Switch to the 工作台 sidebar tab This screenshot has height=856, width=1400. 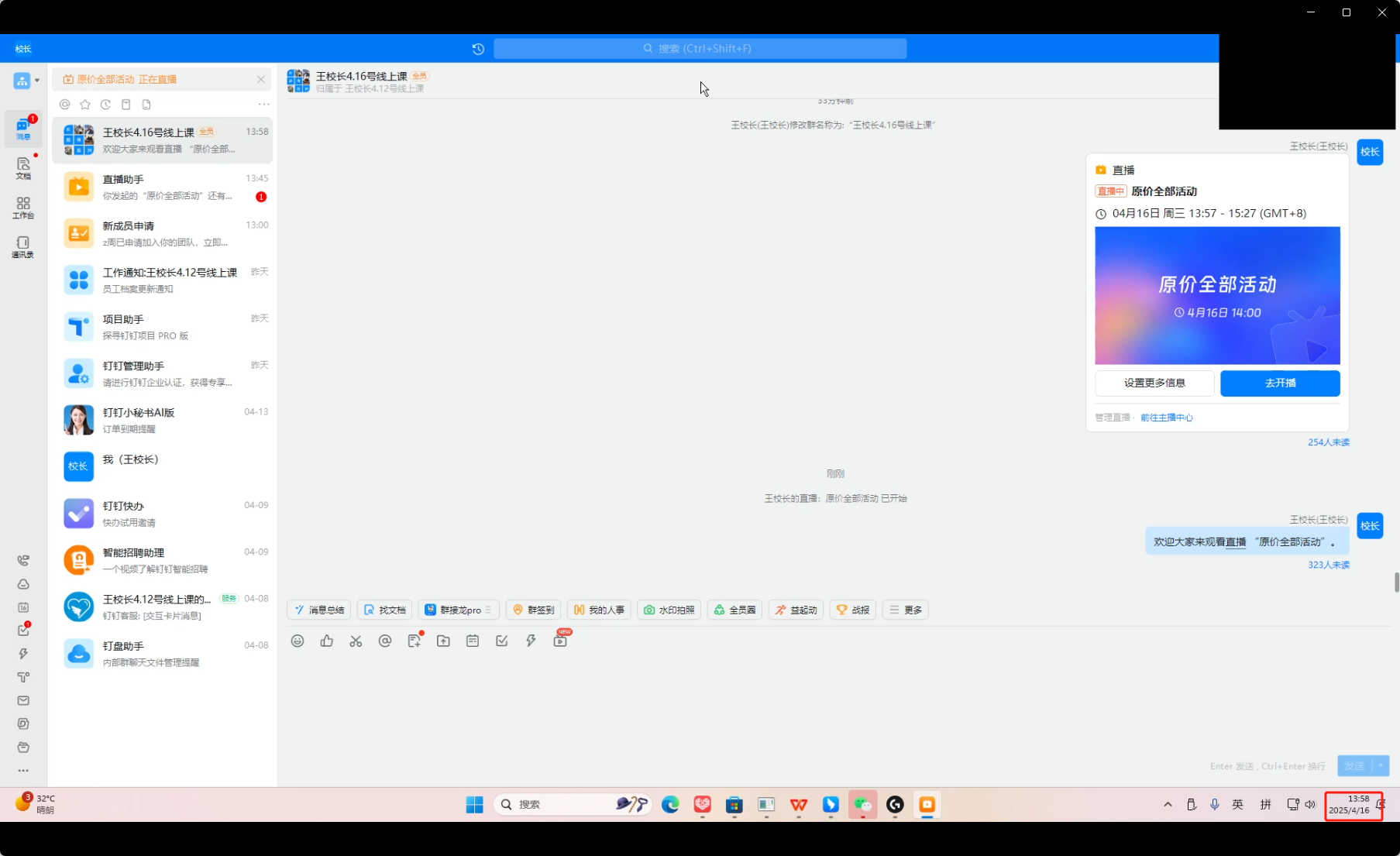click(x=23, y=207)
